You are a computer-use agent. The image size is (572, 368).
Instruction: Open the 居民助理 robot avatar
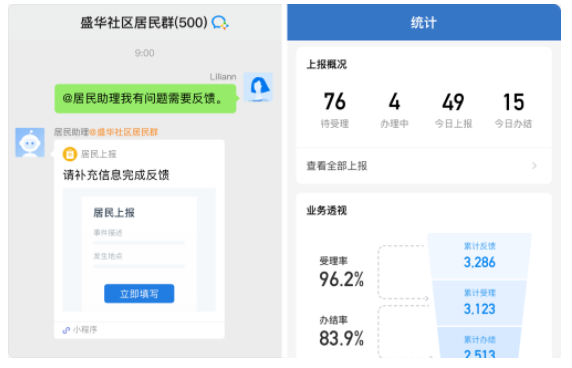pyautogui.click(x=30, y=142)
